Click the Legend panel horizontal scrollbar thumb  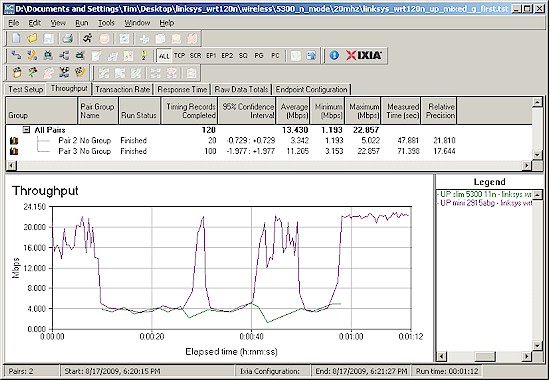click(x=485, y=357)
